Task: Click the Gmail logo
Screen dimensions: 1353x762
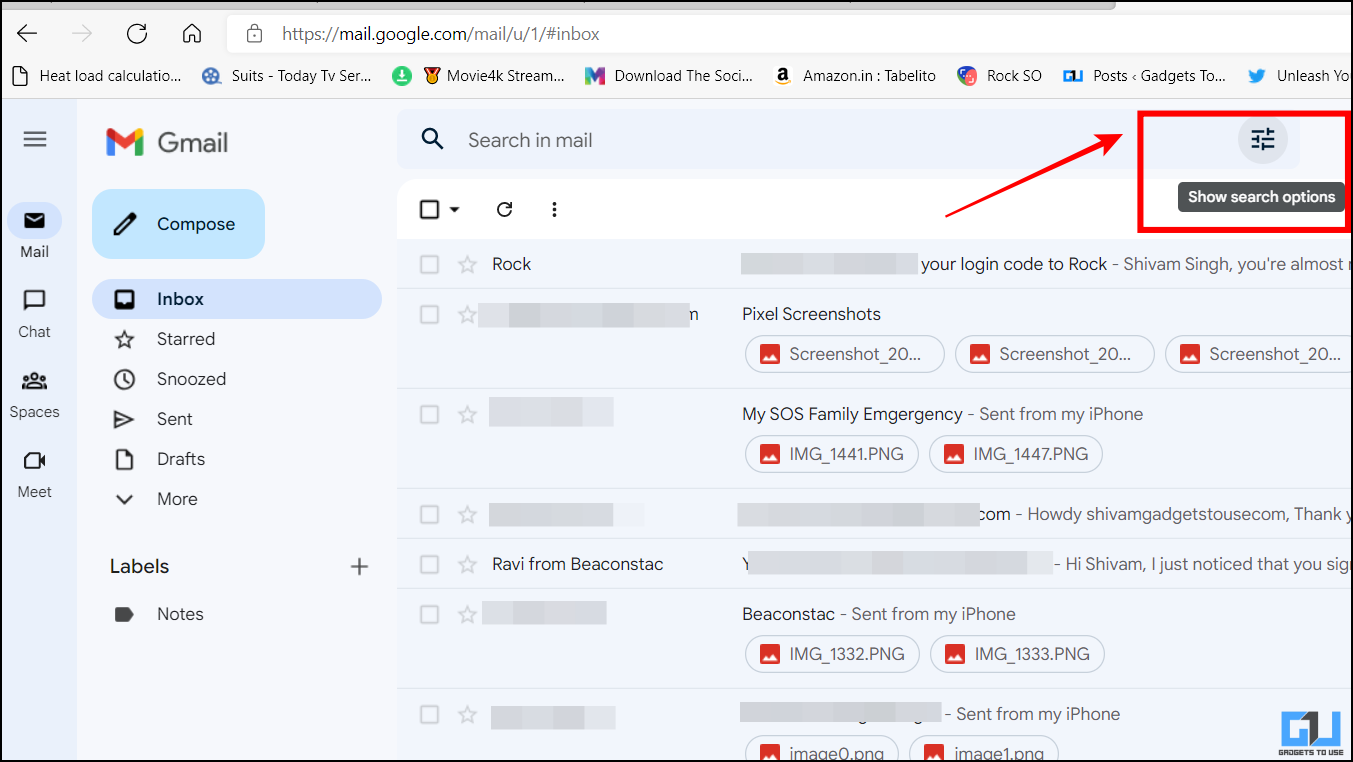Action: (167, 142)
